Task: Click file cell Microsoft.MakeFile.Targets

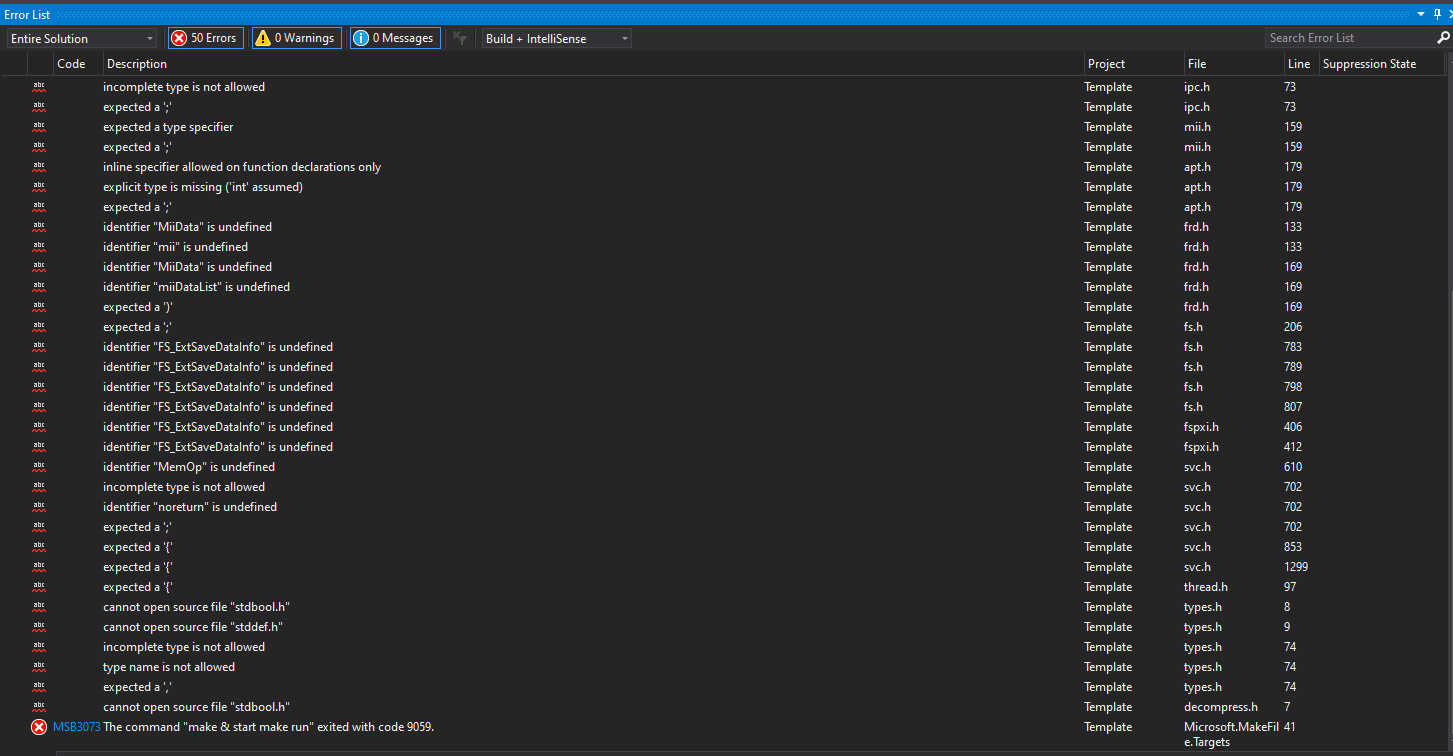Action: pos(1233,734)
